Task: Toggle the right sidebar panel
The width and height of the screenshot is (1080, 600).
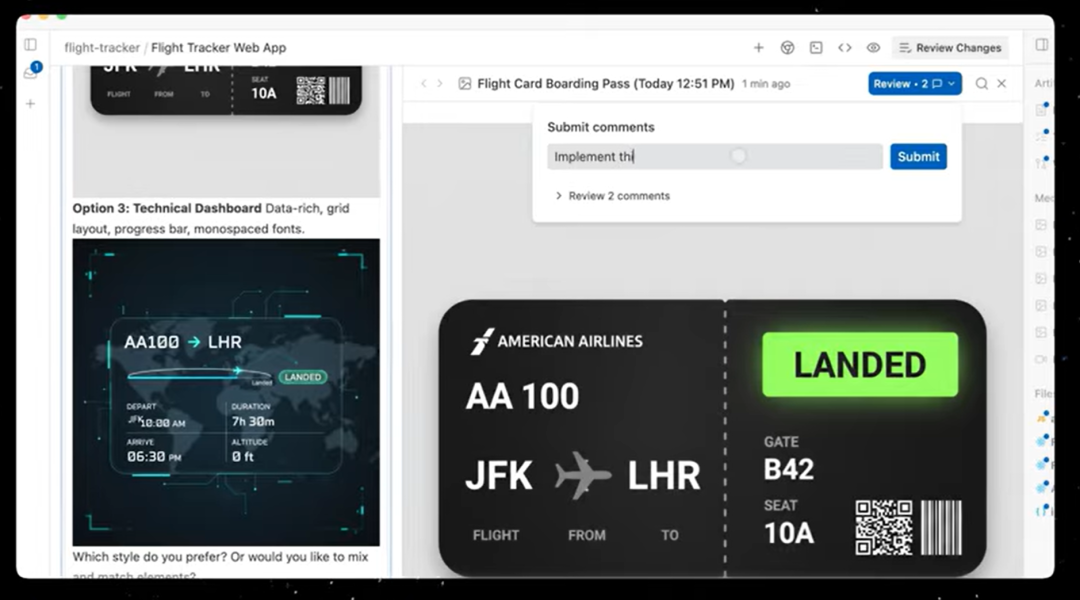Action: 1042,45
